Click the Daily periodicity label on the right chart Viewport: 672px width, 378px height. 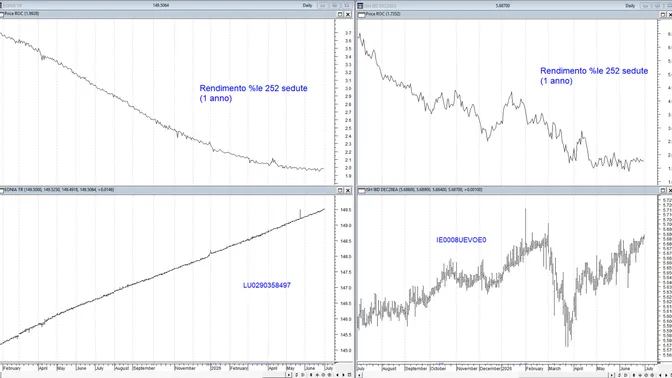click(630, 6)
